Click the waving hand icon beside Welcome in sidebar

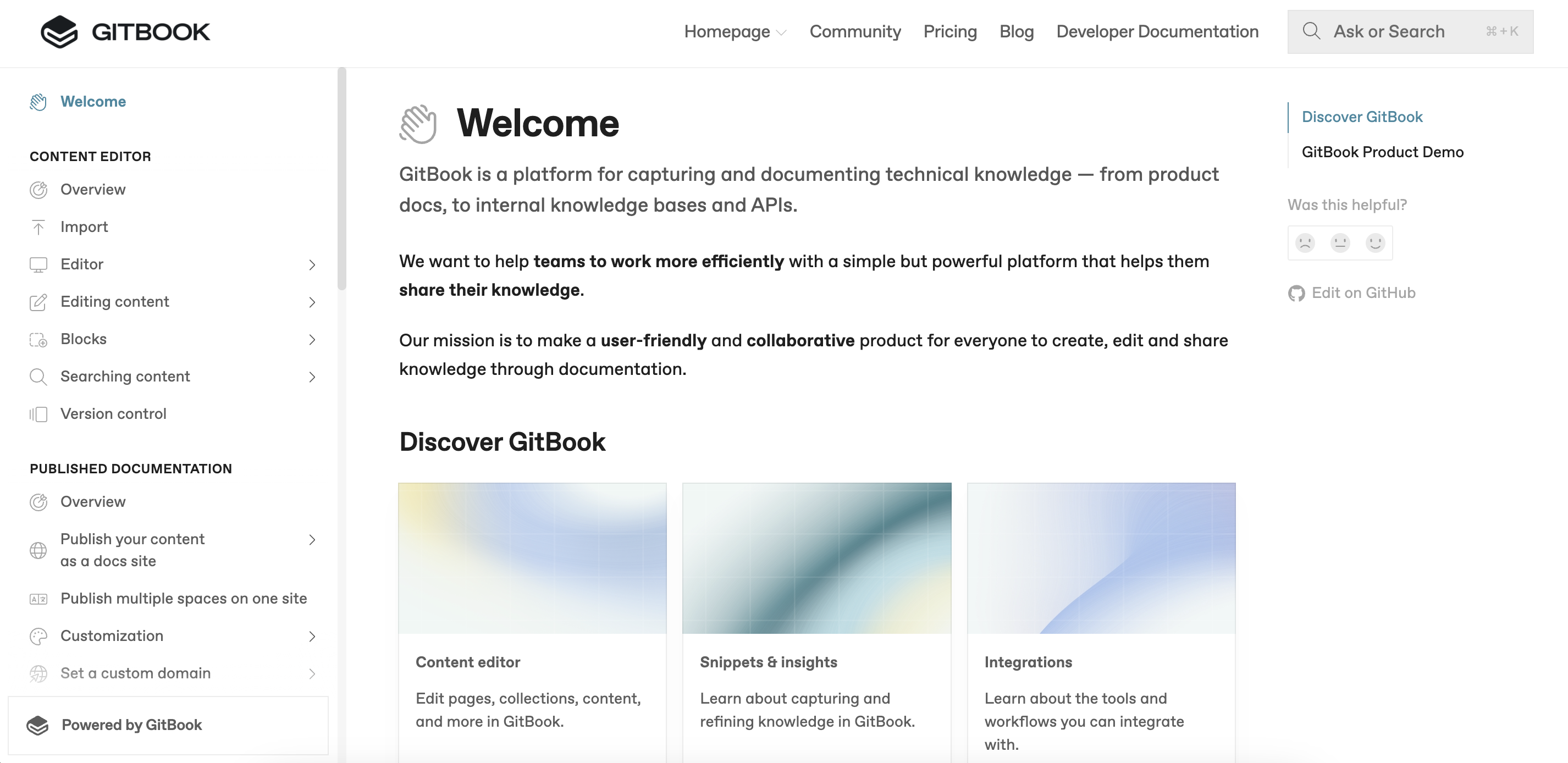pos(38,102)
